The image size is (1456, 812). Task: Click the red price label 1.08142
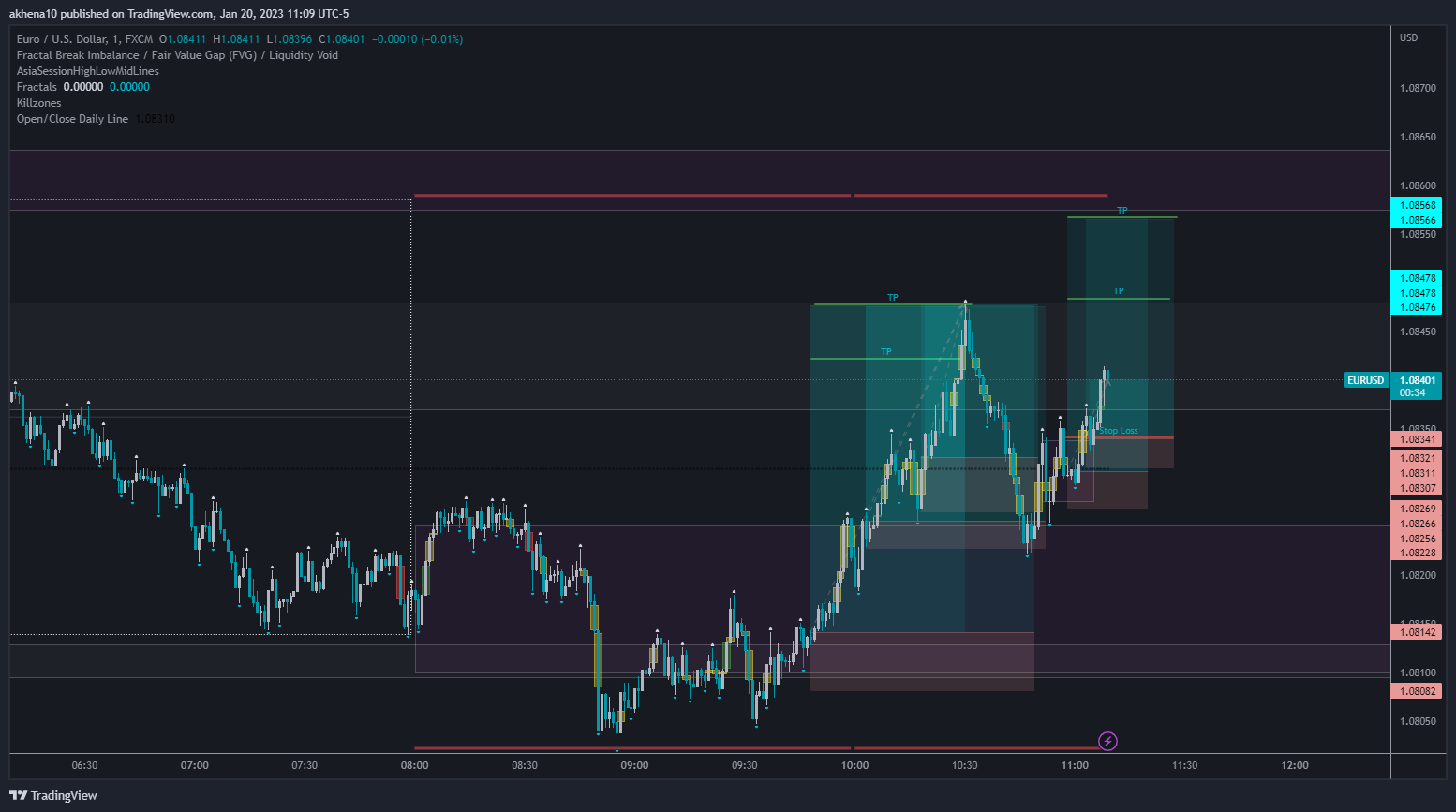(1417, 632)
